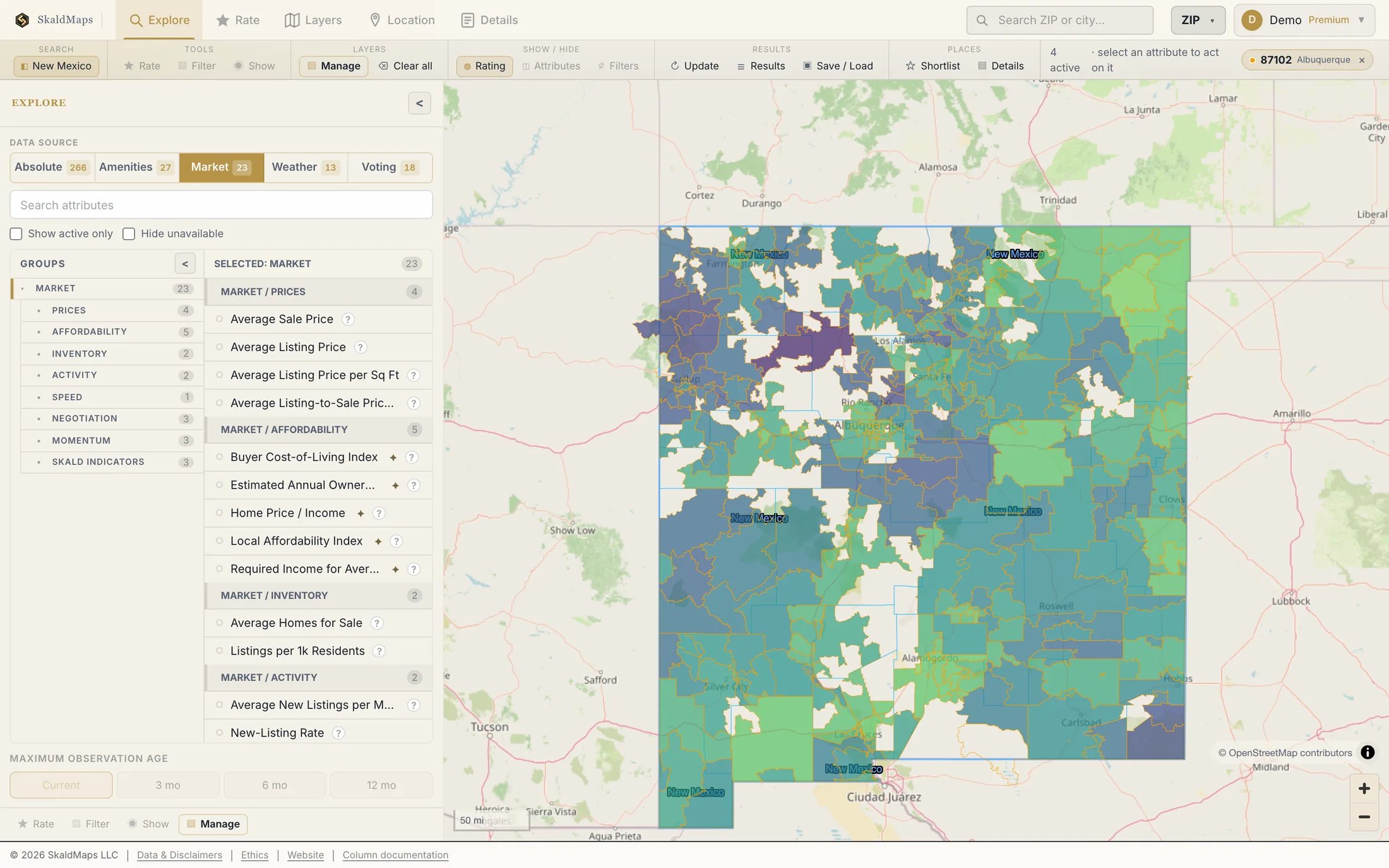The image size is (1389, 868).
Task: Open the ZIP geography dropdown
Action: click(1198, 20)
